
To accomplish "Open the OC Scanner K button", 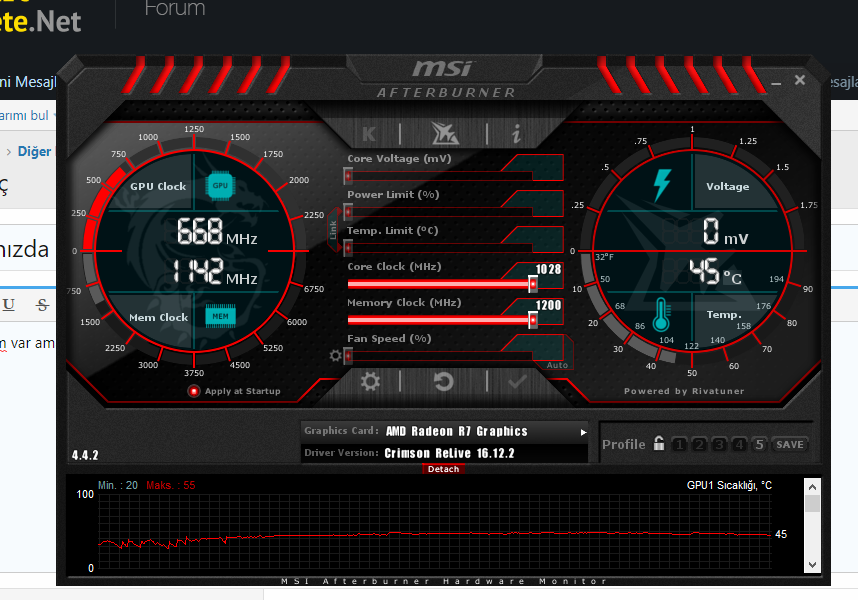I will point(369,134).
